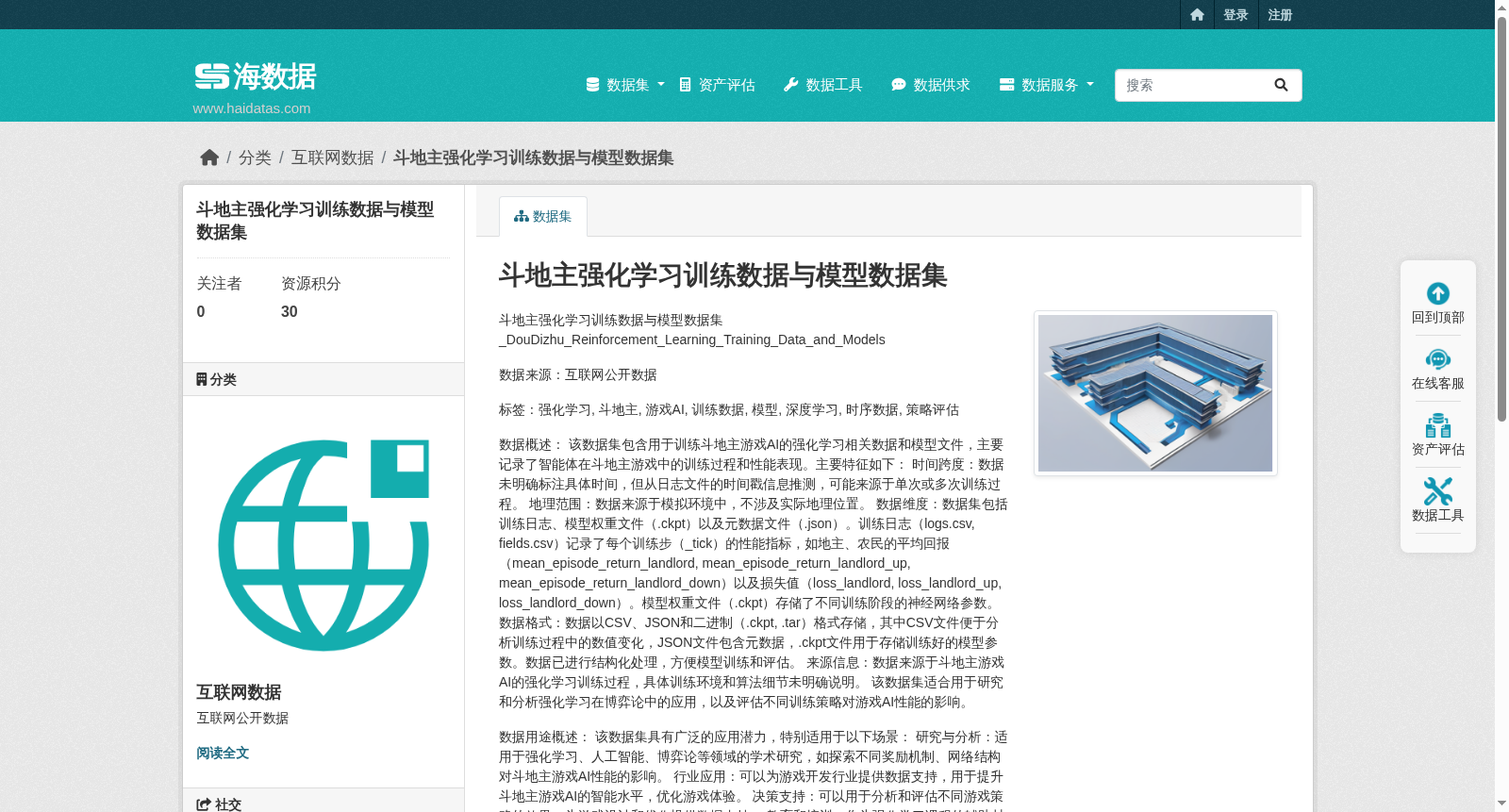Click the 资源积分 value 30
1509x812 pixels.
coord(290,312)
